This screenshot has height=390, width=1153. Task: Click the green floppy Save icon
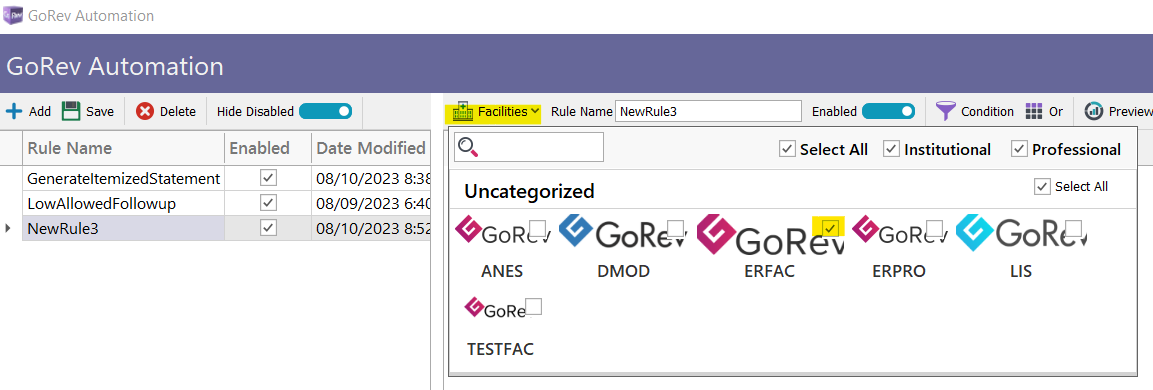[71, 112]
